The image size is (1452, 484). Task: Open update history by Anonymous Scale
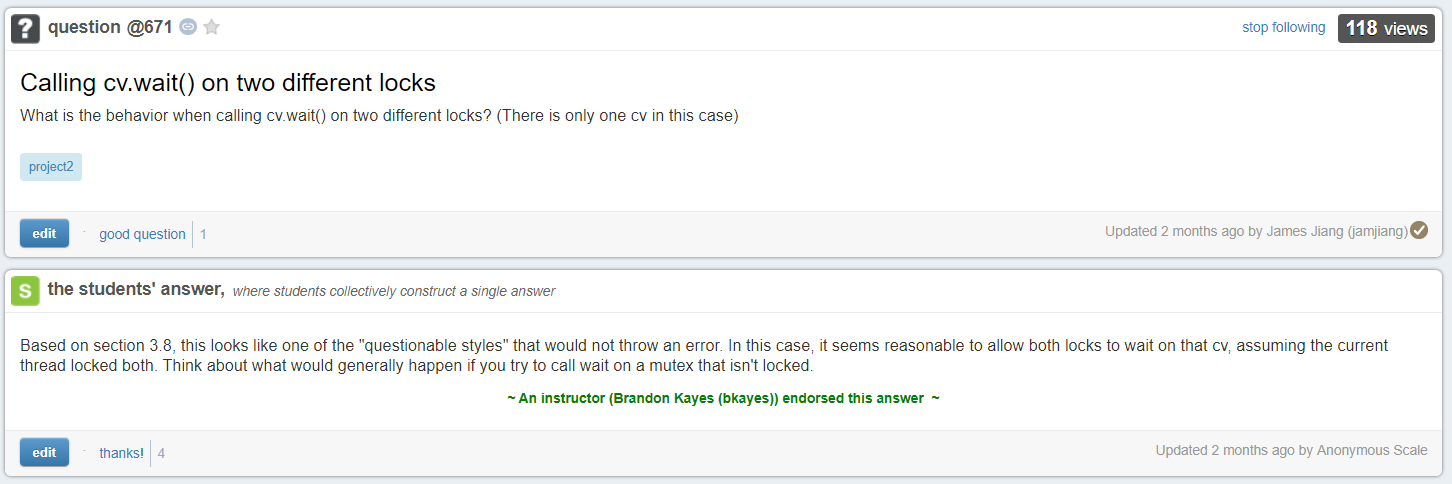point(1291,450)
